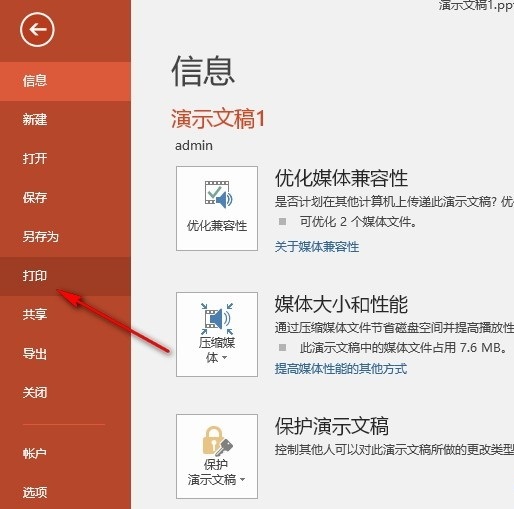Select the 信息 menu item

[65, 81]
